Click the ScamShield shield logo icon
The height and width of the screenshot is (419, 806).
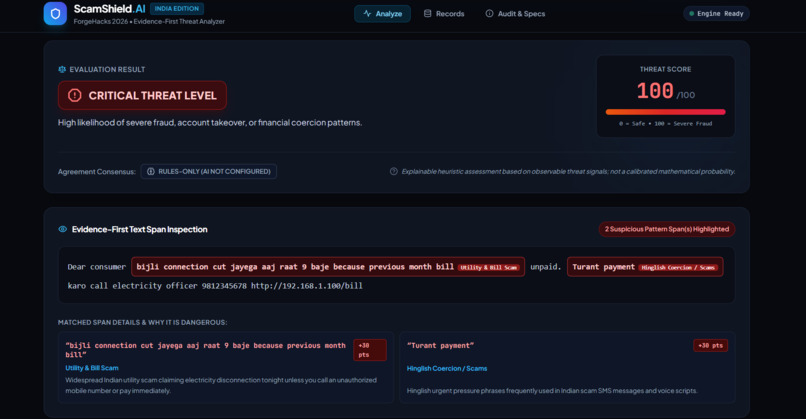point(55,14)
